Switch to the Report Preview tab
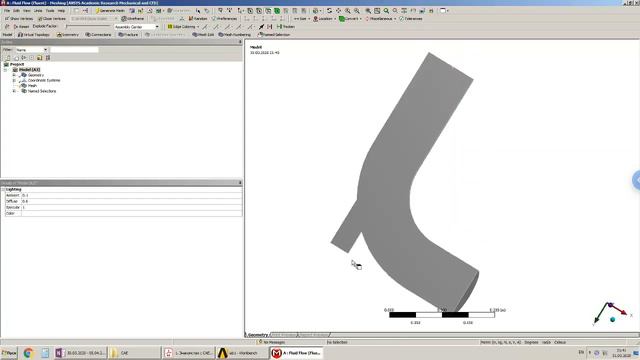 (314, 335)
